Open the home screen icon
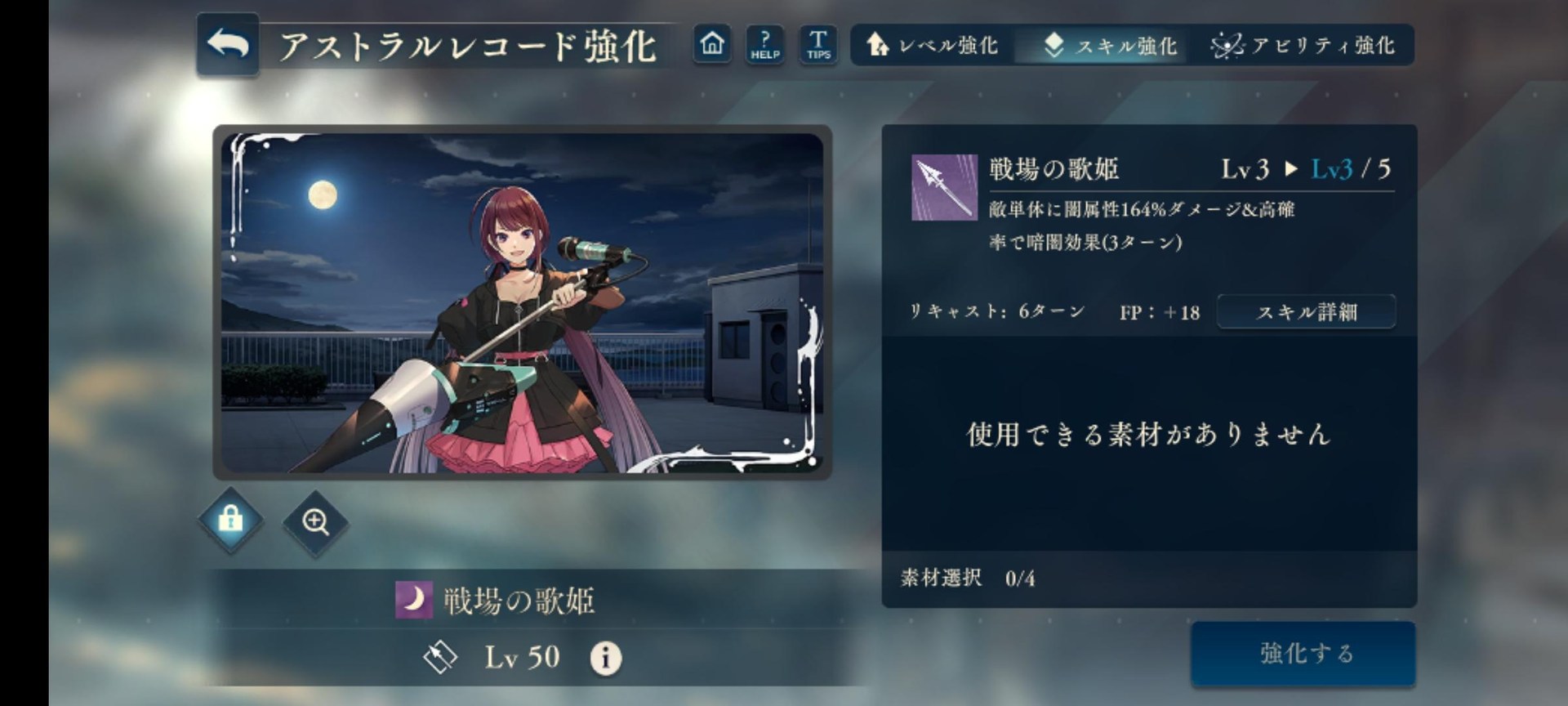The width and height of the screenshot is (1568, 706). pyautogui.click(x=712, y=43)
